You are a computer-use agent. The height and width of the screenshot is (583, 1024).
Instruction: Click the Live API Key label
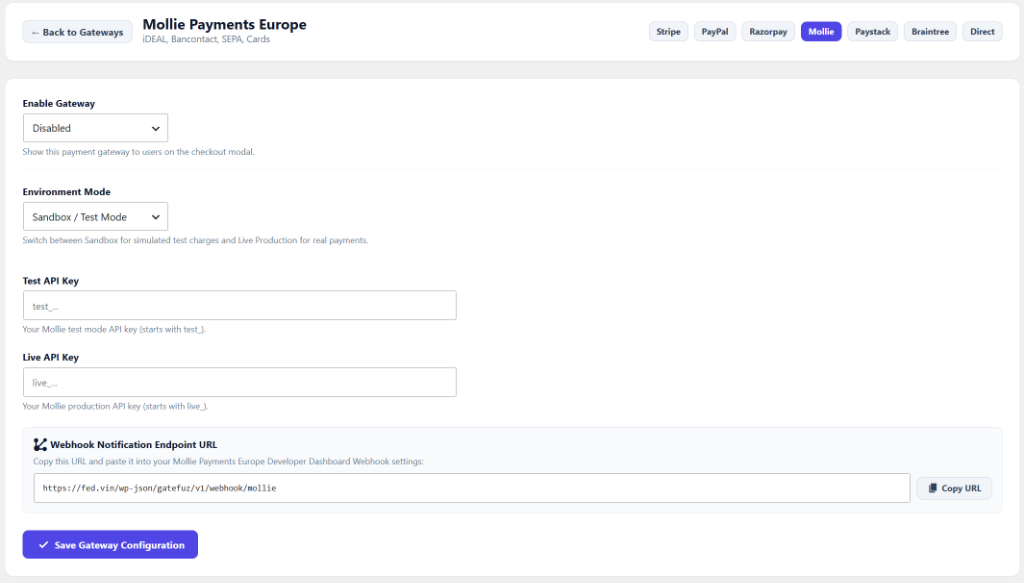pyautogui.click(x=51, y=357)
